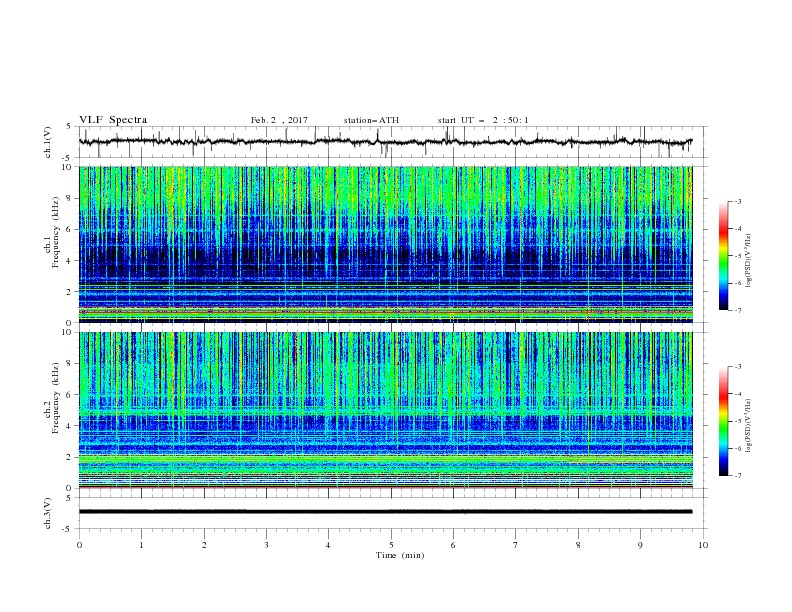
Task: Click the "station=ATH" header text
Action: (371, 120)
